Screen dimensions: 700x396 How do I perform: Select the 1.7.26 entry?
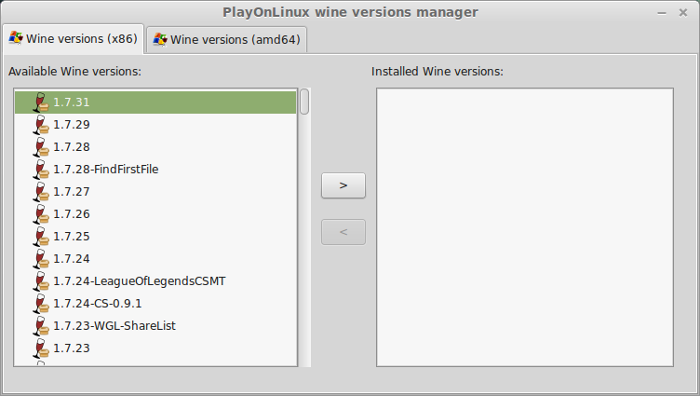[x=155, y=214]
